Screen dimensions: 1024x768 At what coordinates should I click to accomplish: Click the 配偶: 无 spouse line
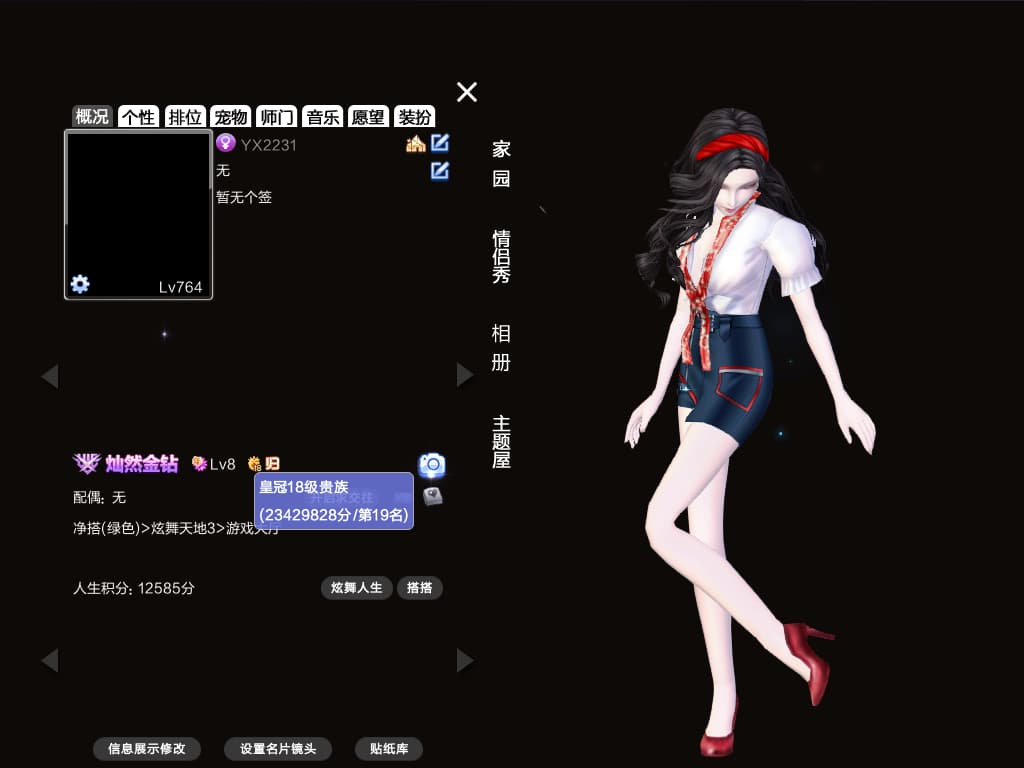(x=99, y=498)
